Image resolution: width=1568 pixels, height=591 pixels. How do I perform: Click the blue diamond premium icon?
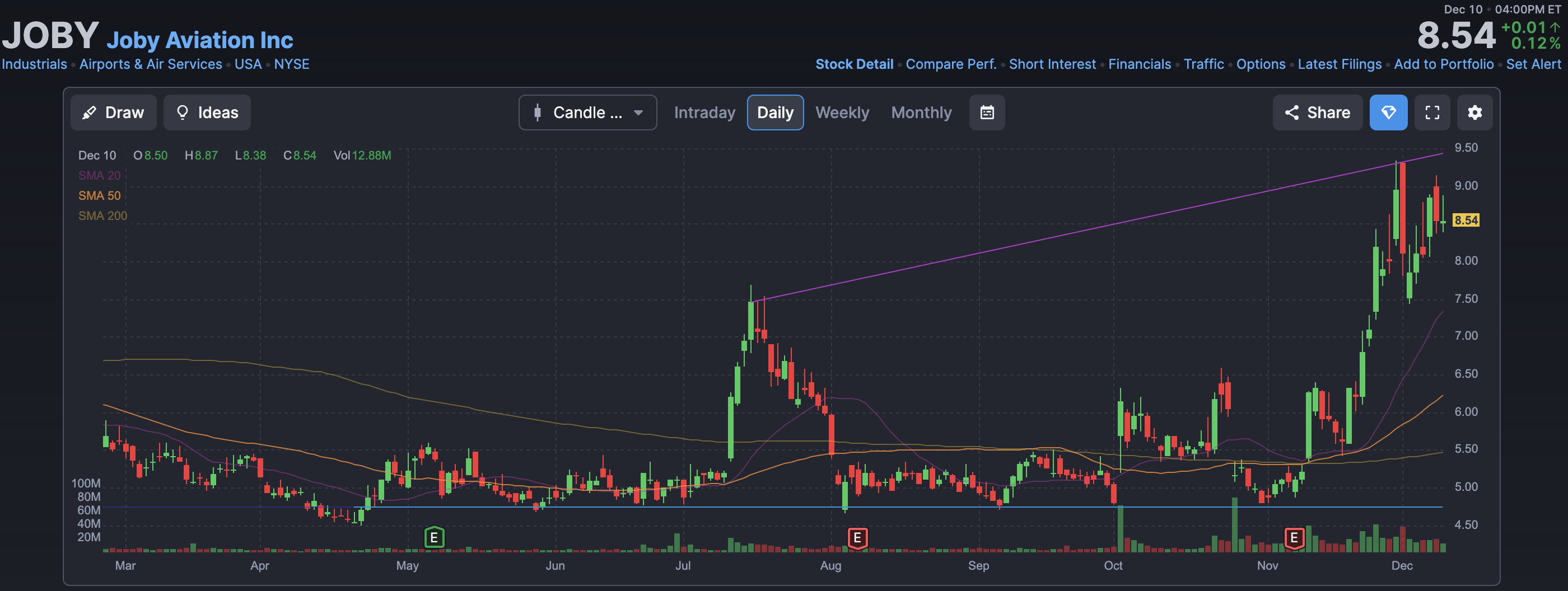1388,112
